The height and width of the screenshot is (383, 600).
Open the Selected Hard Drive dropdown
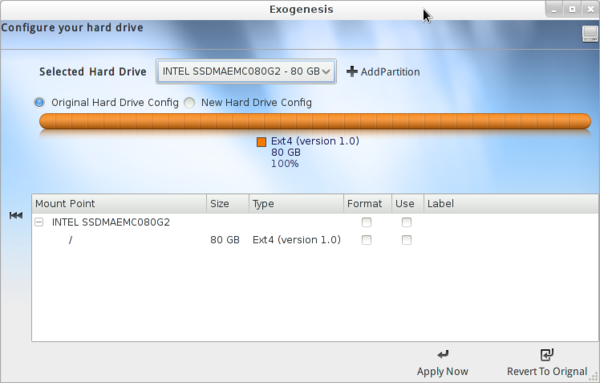pyautogui.click(x=246, y=71)
